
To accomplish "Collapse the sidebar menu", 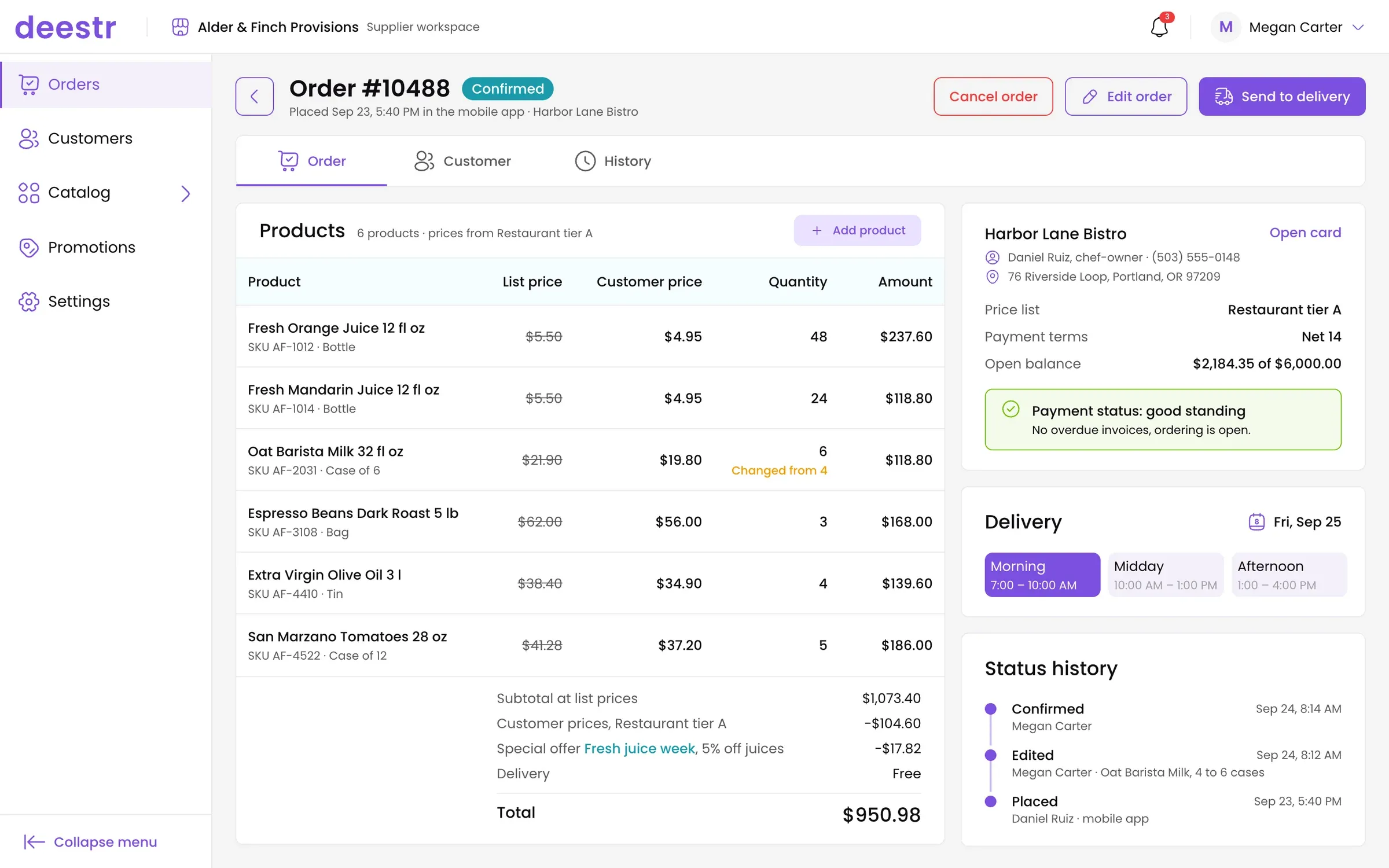I will 90,841.
